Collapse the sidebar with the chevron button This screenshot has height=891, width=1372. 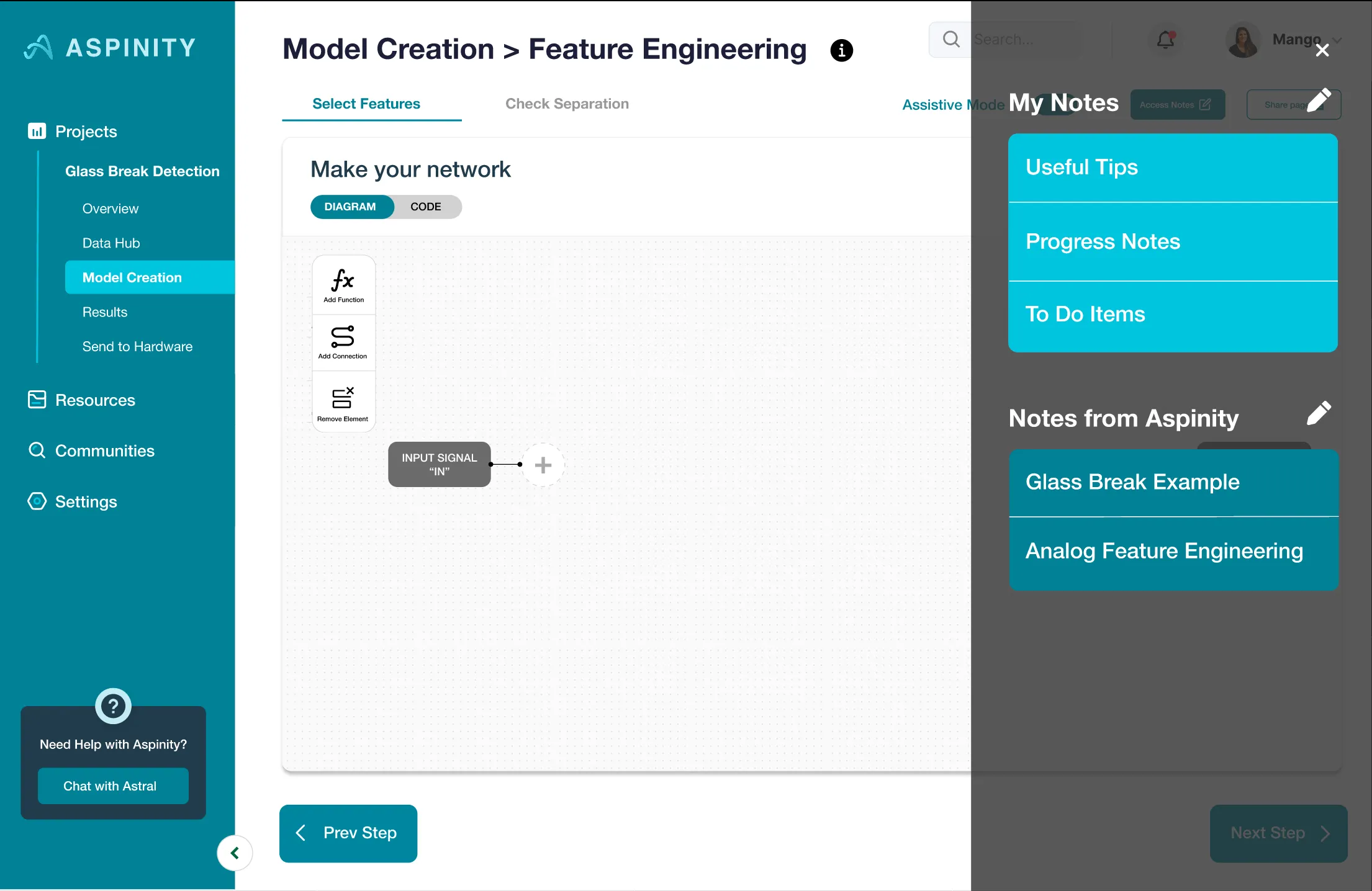click(235, 853)
